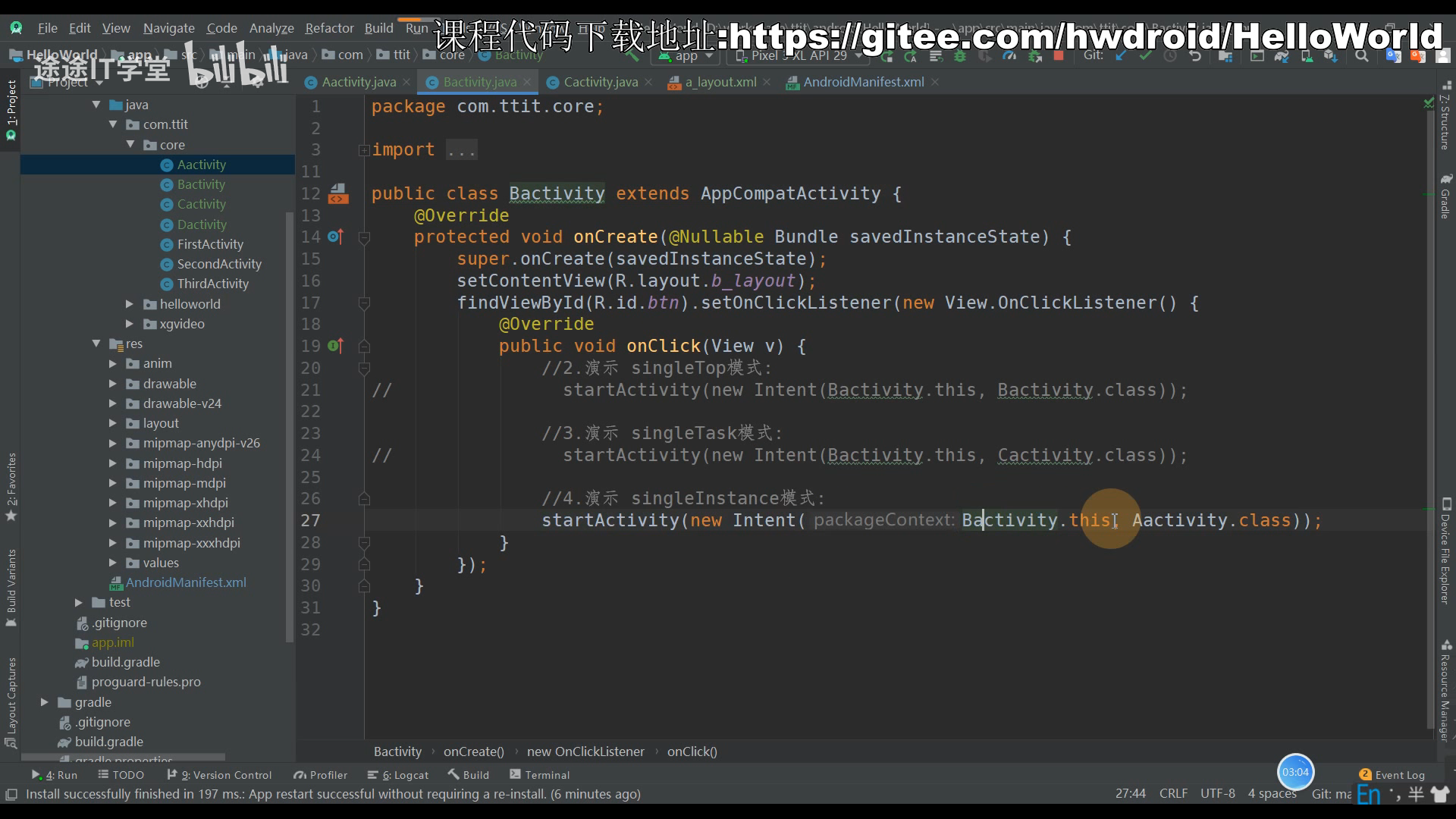This screenshot has width=1456, height=819.
Task: Open the app run configuration dropdown
Action: click(x=686, y=56)
